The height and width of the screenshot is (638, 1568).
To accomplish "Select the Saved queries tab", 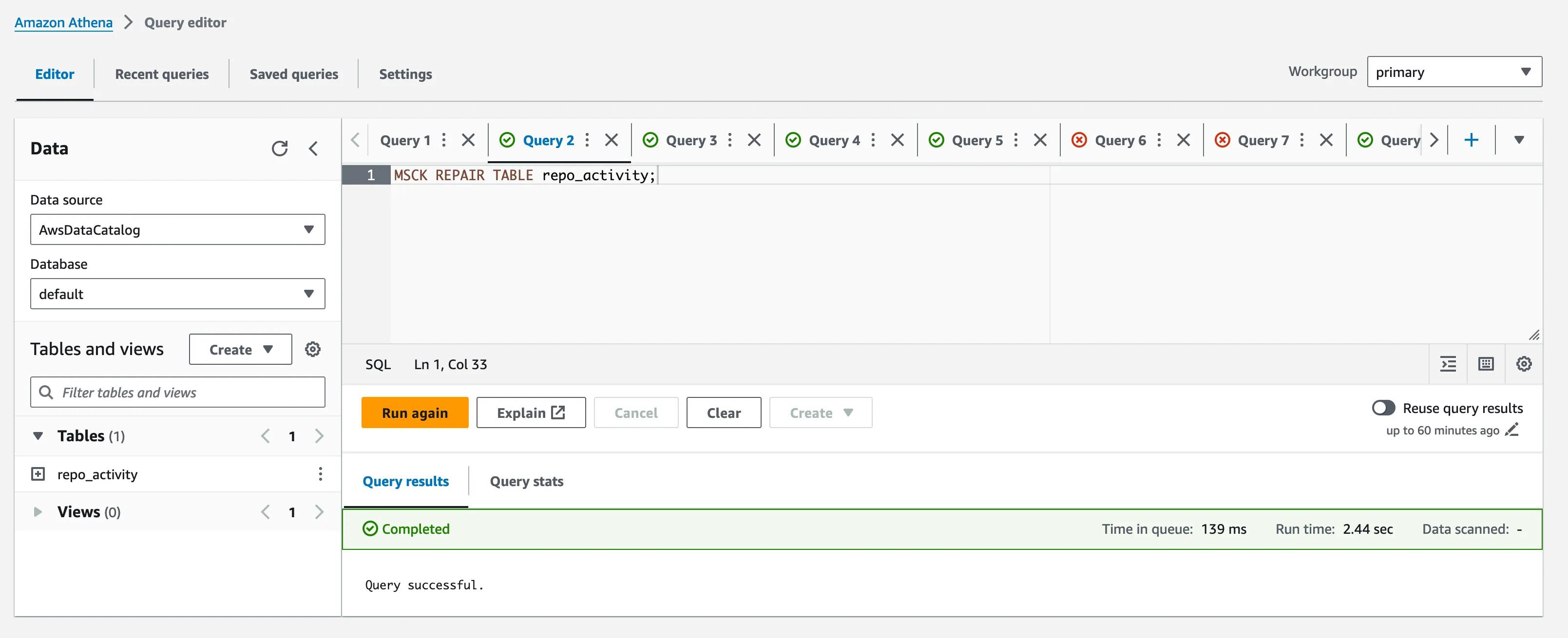I will [x=293, y=72].
